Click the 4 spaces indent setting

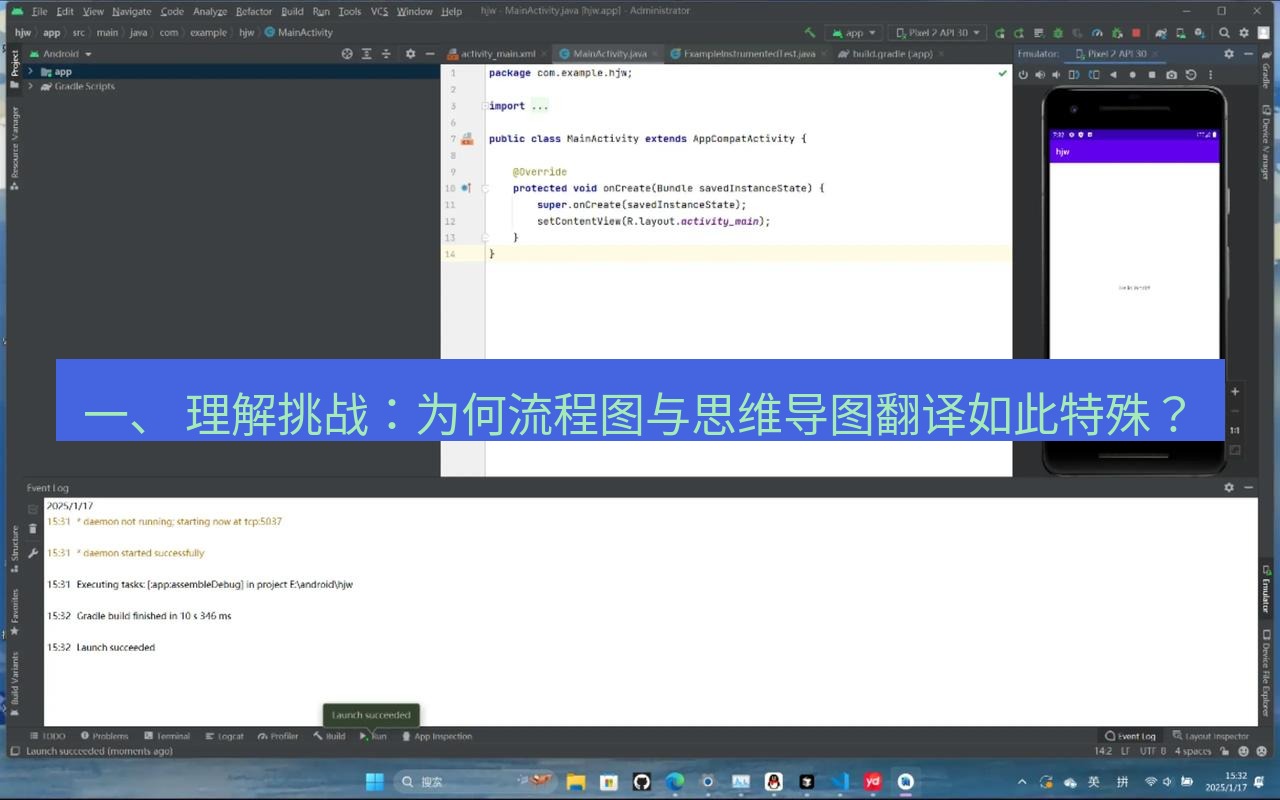pyautogui.click(x=1193, y=751)
